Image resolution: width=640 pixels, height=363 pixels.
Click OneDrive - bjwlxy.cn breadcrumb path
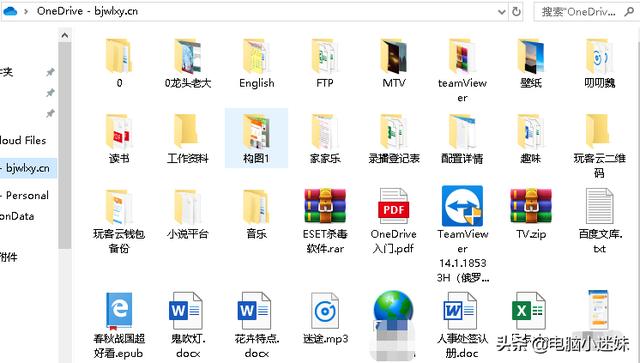[x=87, y=11]
